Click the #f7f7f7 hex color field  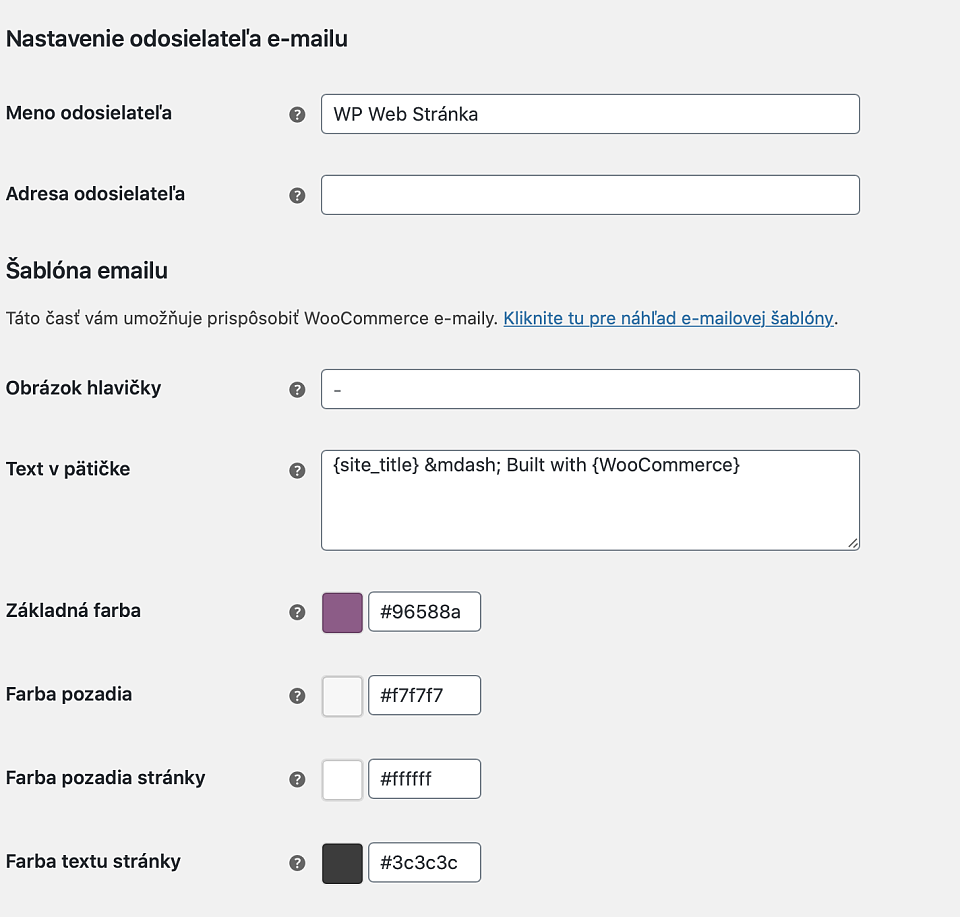click(424, 696)
